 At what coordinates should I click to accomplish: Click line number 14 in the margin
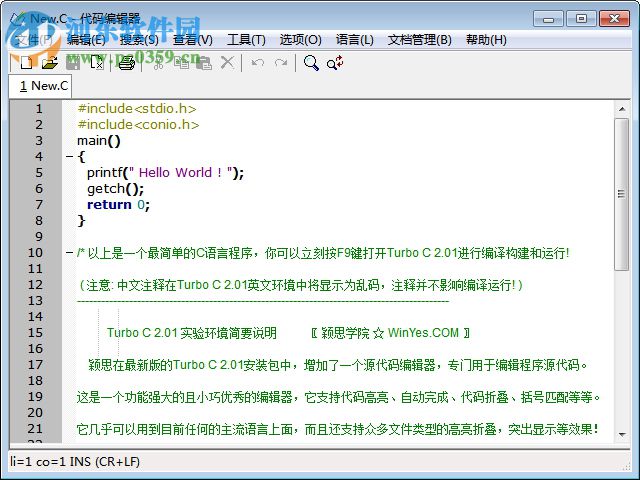click(x=35, y=317)
